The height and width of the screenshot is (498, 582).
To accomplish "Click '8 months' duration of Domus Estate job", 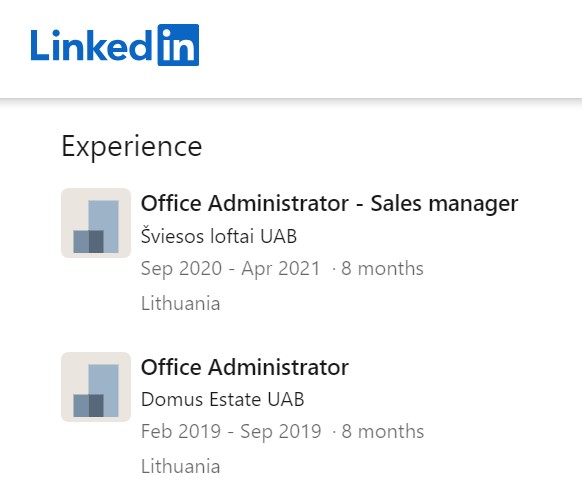I will pyautogui.click(x=383, y=431).
